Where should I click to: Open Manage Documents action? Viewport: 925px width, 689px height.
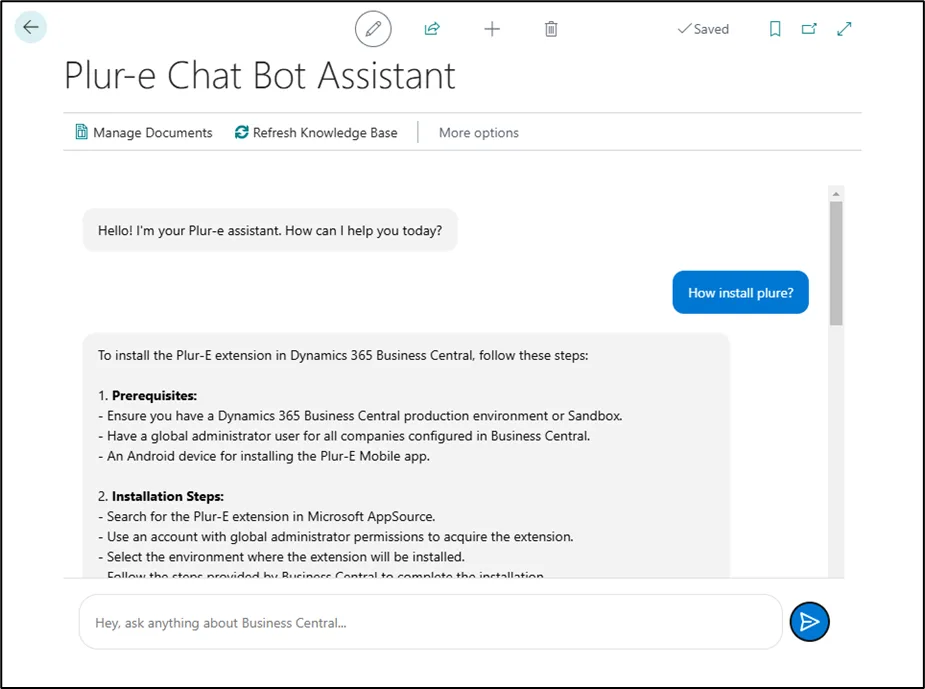click(144, 132)
